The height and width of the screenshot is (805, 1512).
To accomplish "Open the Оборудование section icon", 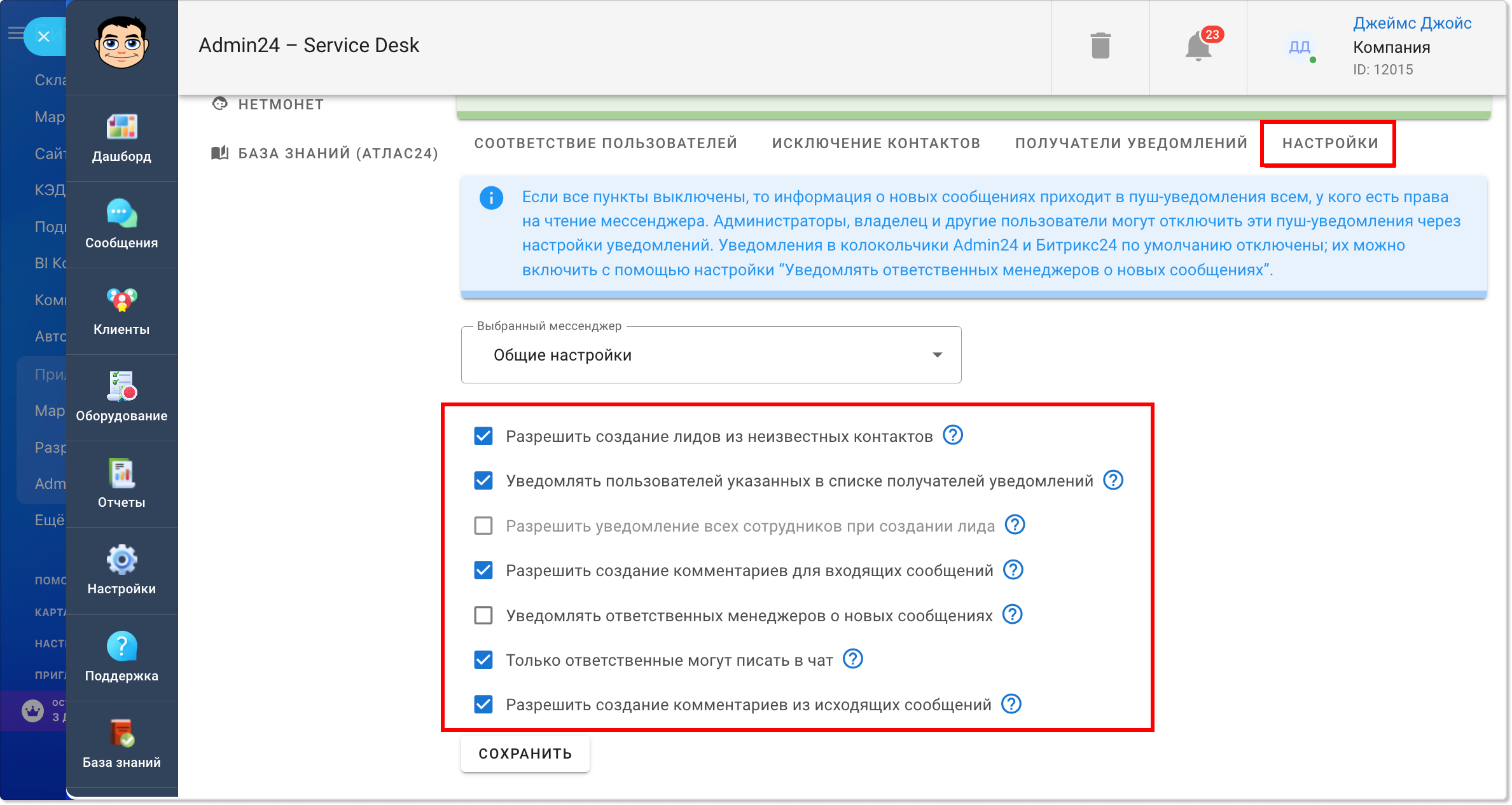I will [x=121, y=387].
